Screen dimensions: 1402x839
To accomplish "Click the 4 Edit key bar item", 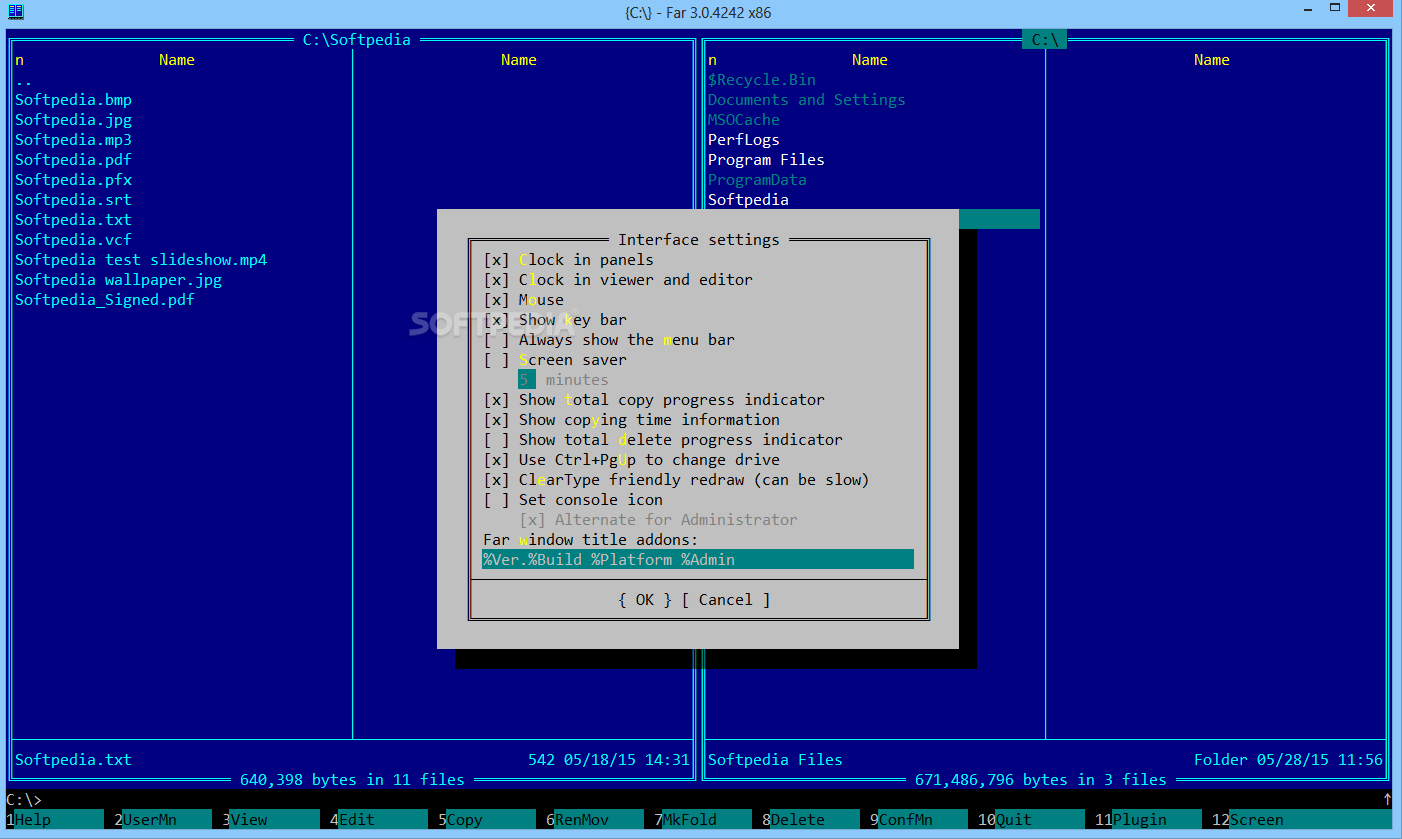I will [x=378, y=820].
